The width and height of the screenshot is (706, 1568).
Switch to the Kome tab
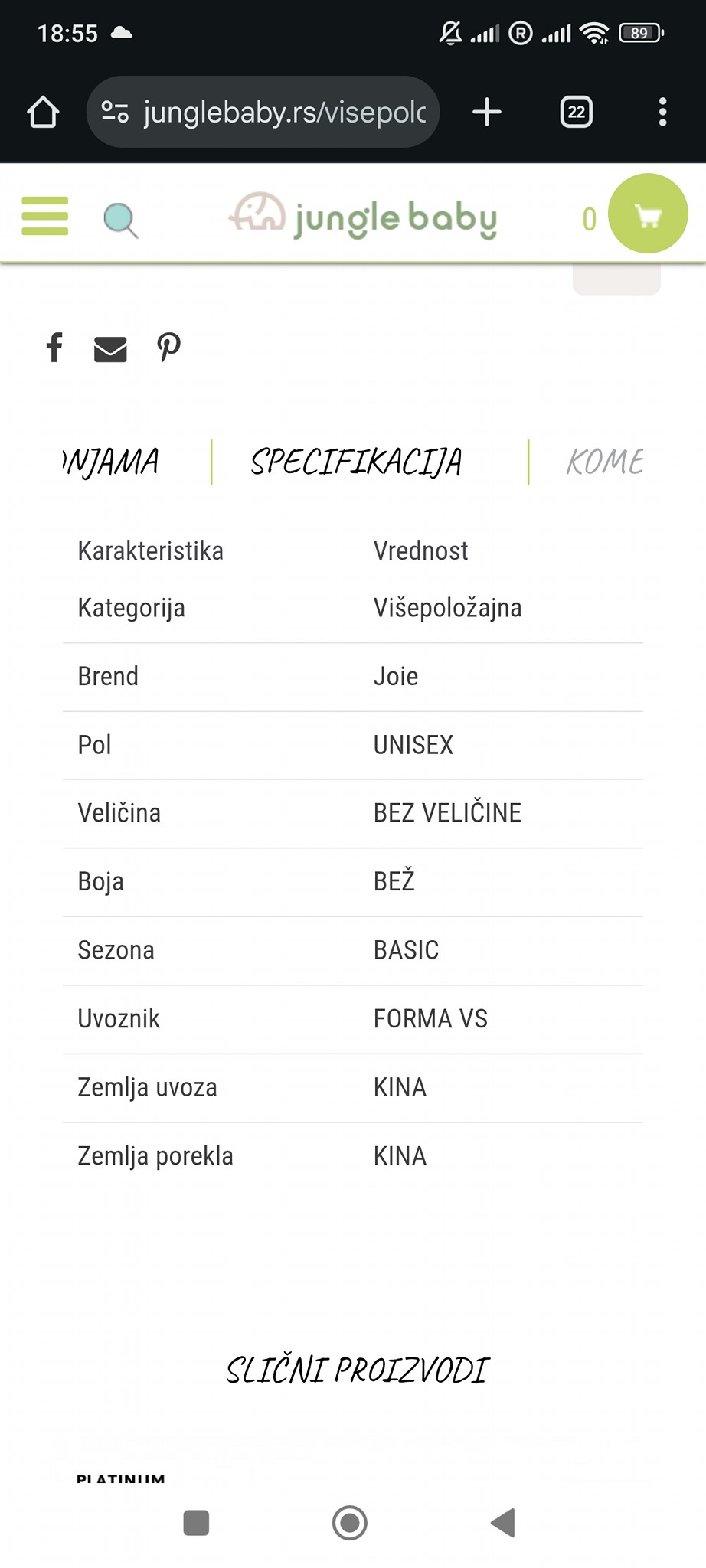pos(604,462)
